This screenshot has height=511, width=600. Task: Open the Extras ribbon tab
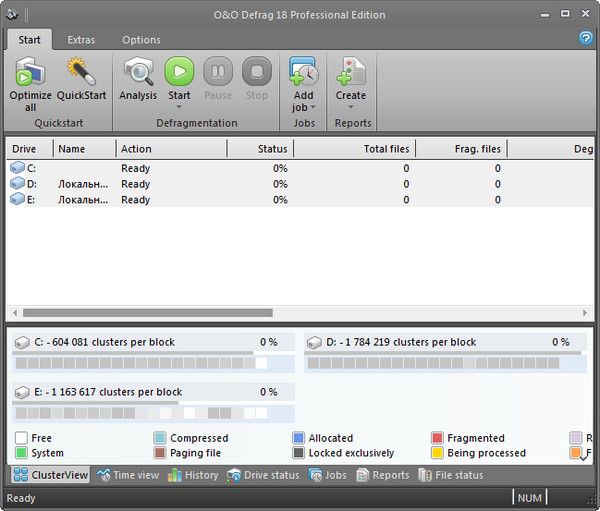[x=82, y=40]
